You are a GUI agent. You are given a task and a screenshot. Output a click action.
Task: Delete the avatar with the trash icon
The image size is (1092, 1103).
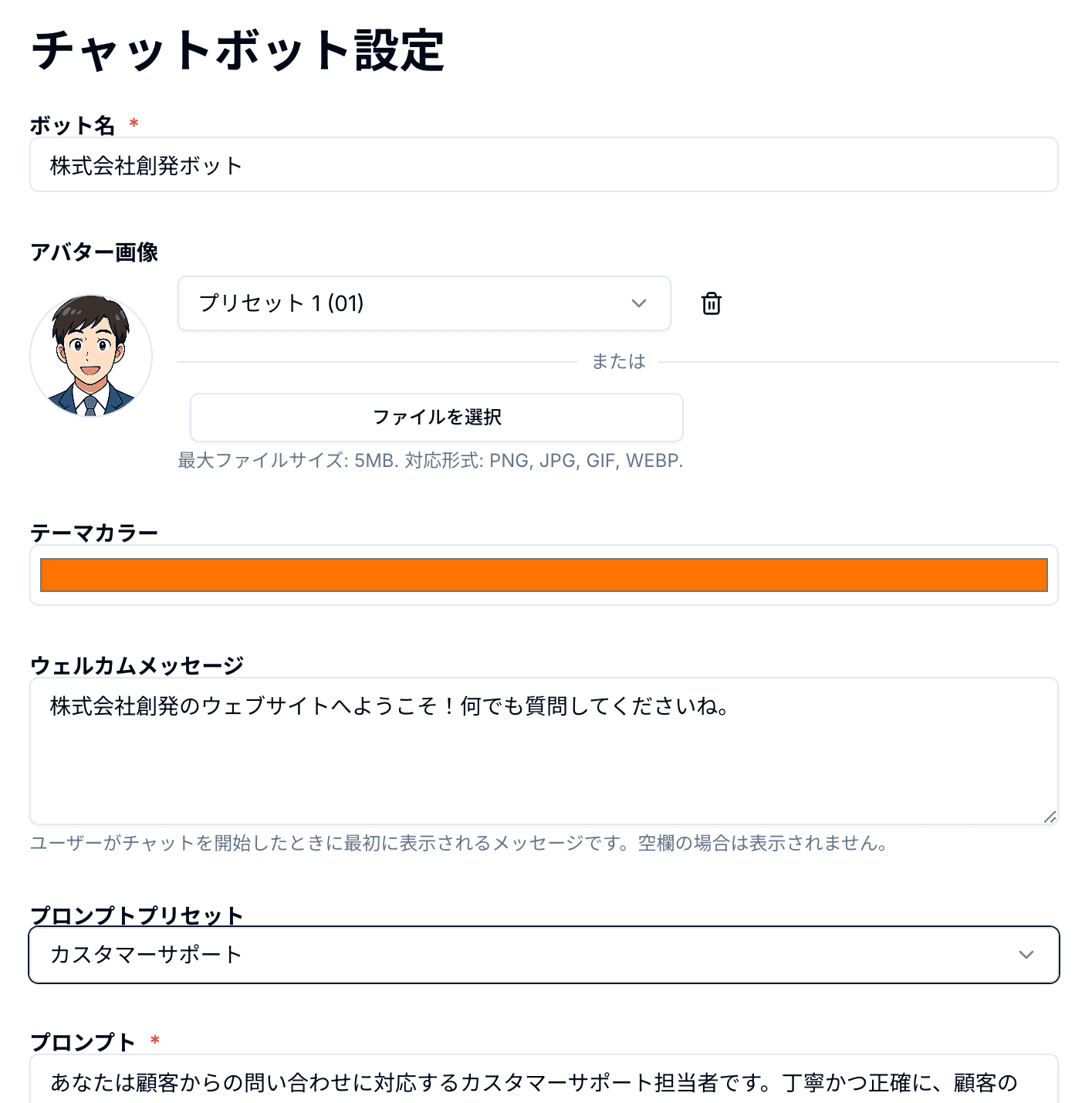(x=712, y=303)
